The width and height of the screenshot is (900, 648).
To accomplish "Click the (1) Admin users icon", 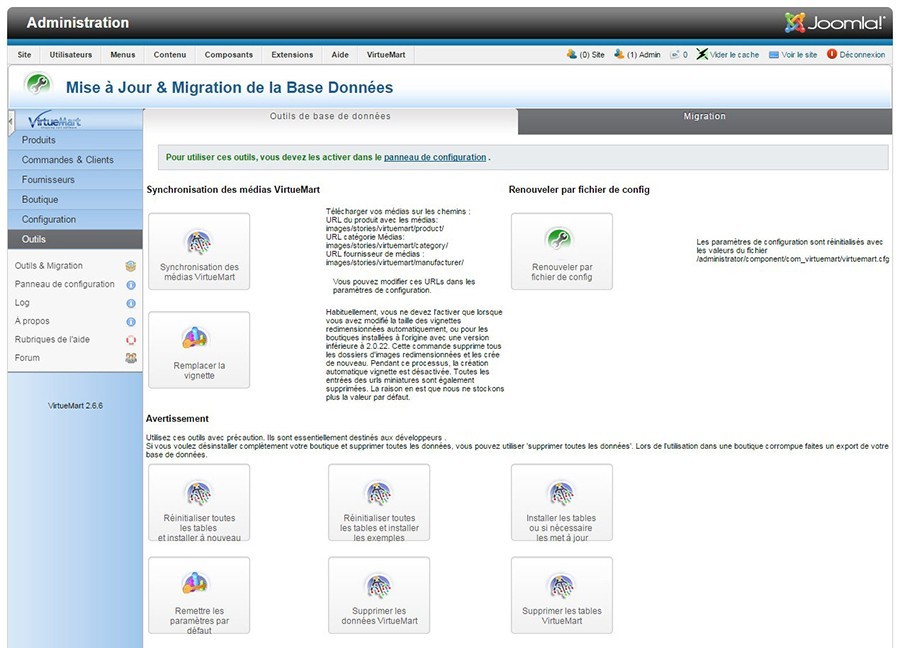I will pyautogui.click(x=619, y=54).
